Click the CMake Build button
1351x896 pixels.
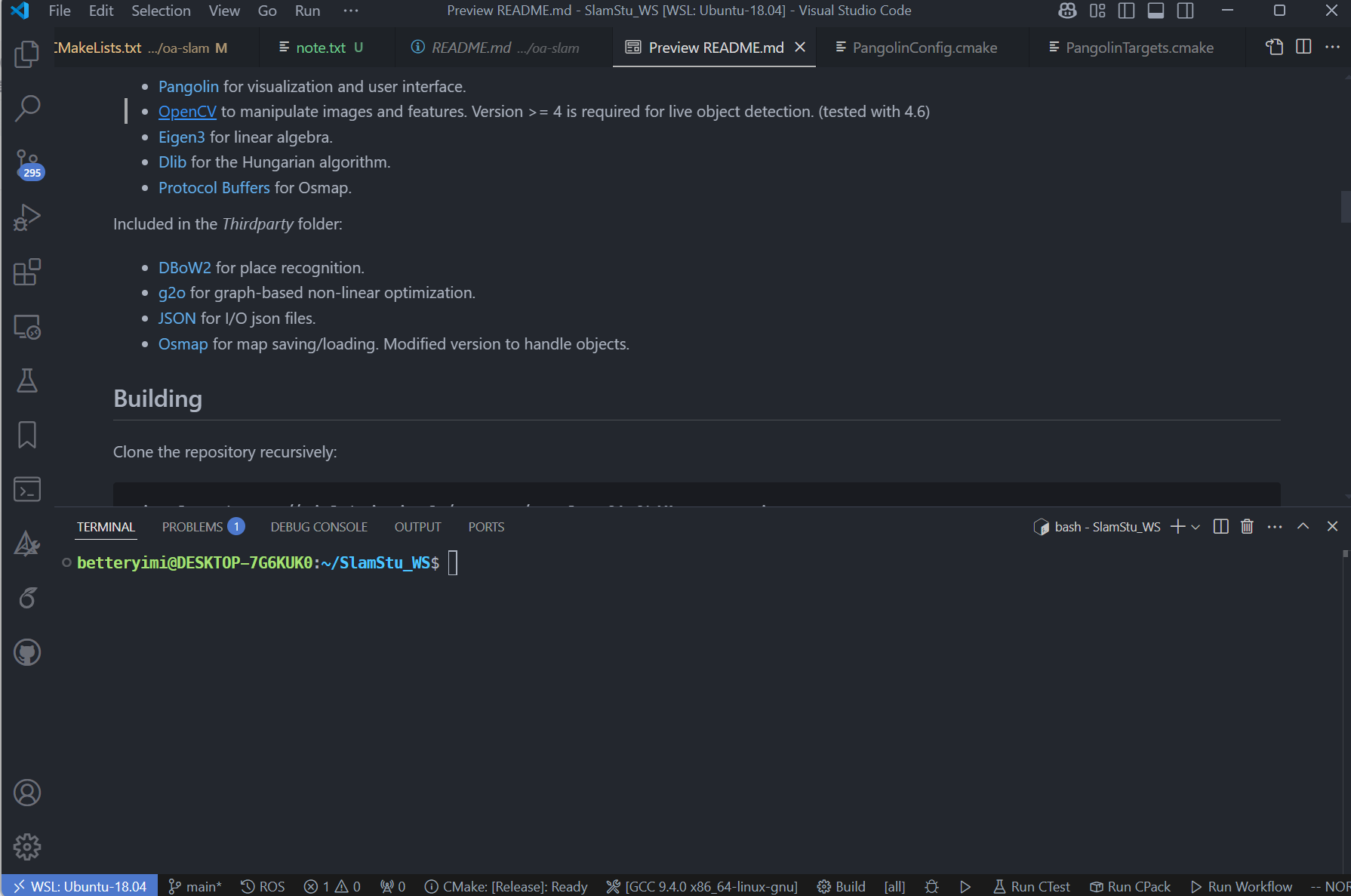point(842,886)
